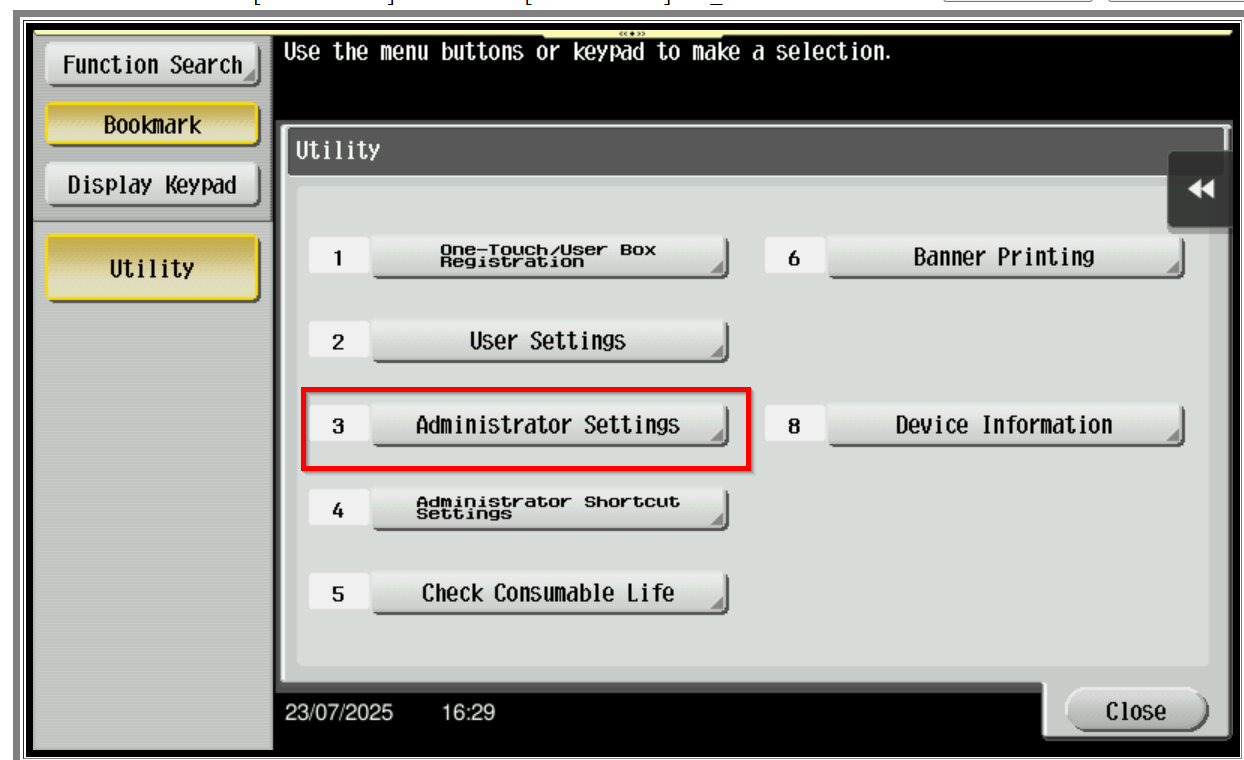Show the Display Keypad
The image size is (1244, 760).
click(x=152, y=185)
